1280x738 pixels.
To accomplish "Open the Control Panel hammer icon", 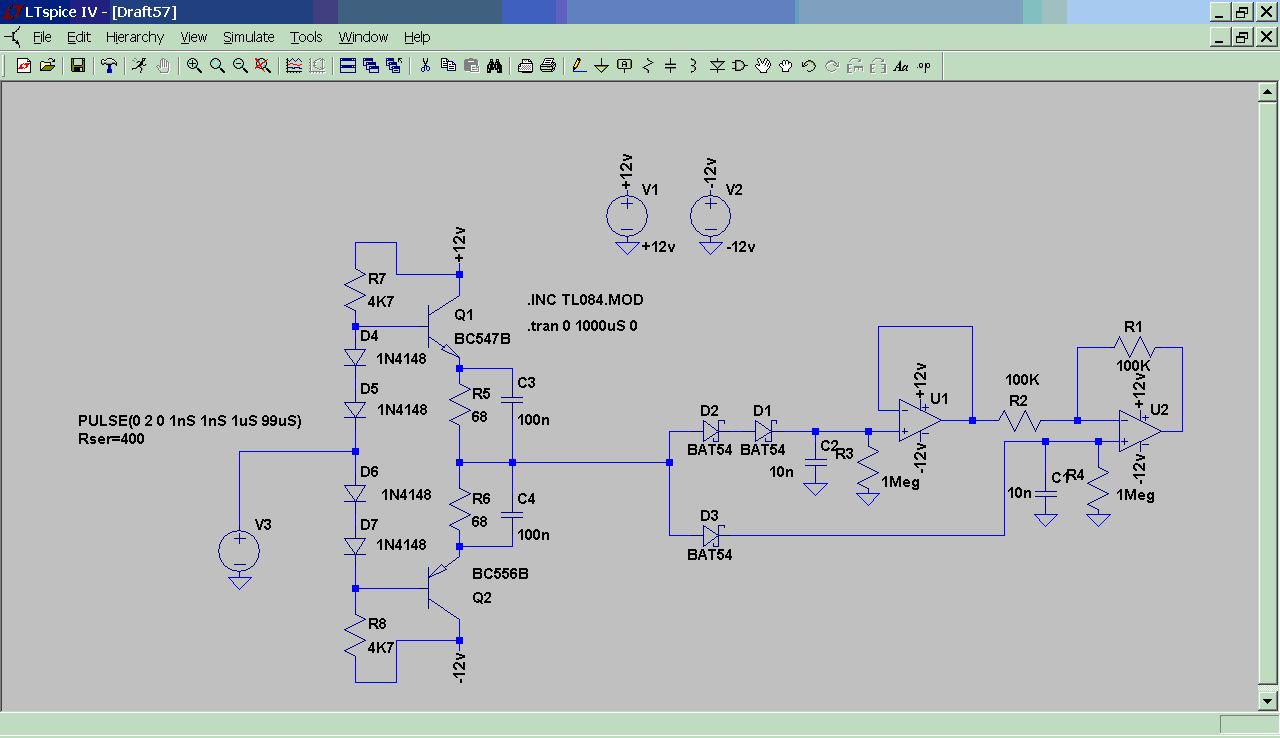I will click(x=109, y=66).
